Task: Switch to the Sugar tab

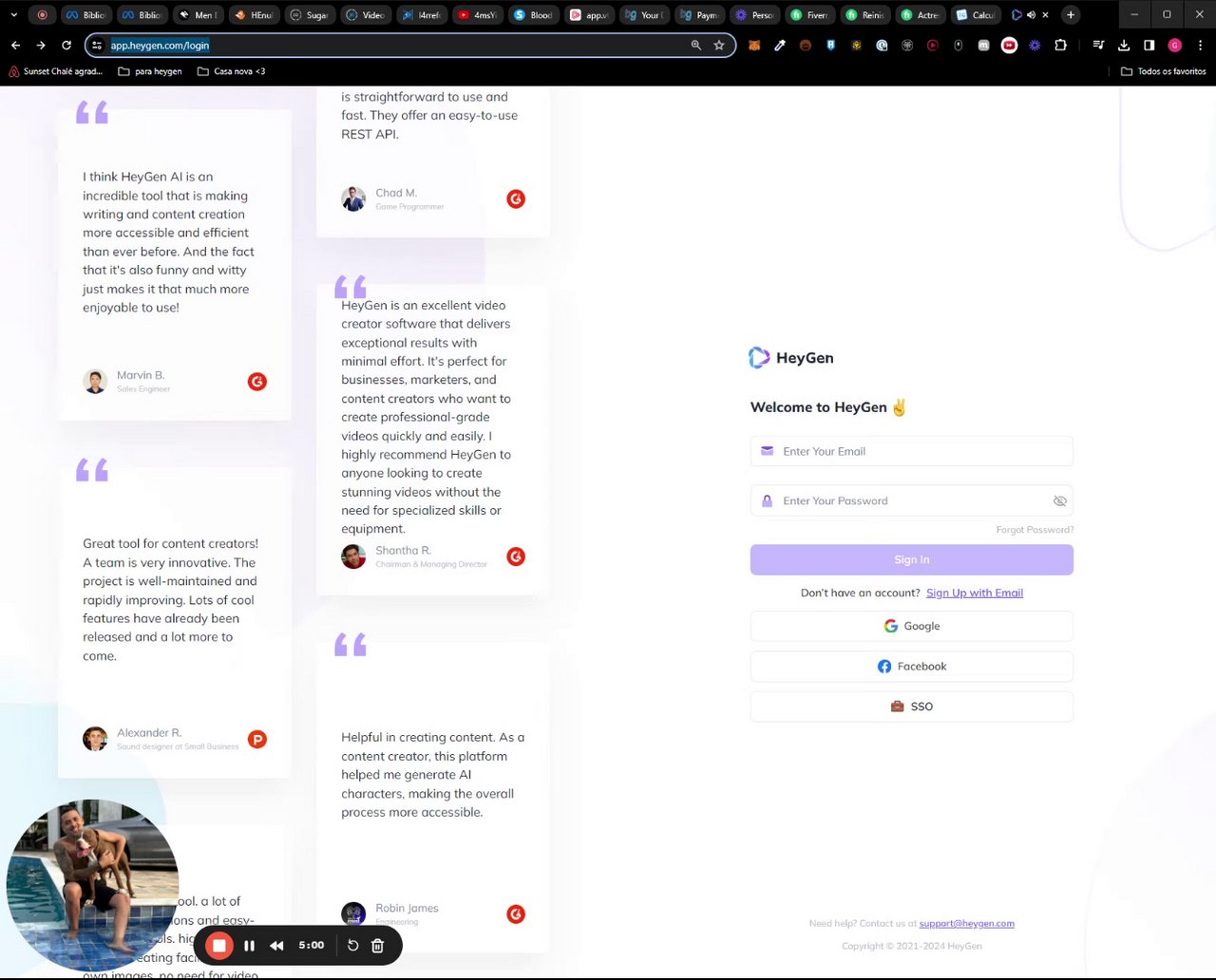Action: click(x=309, y=14)
